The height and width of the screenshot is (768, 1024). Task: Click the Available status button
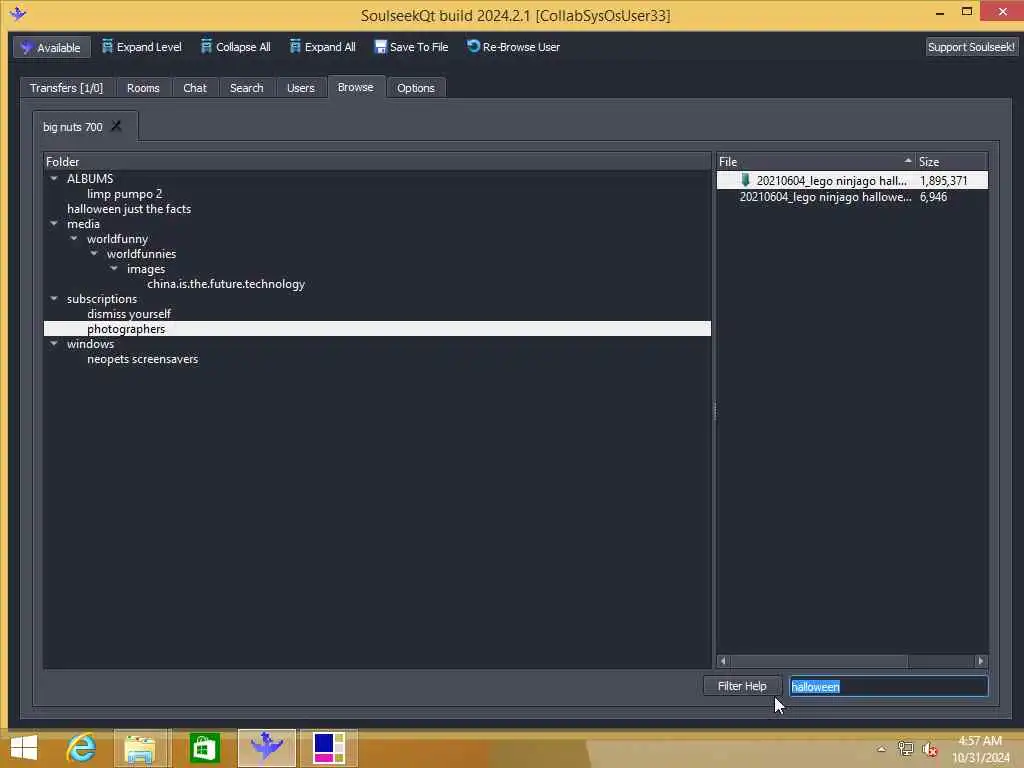[x=52, y=47]
